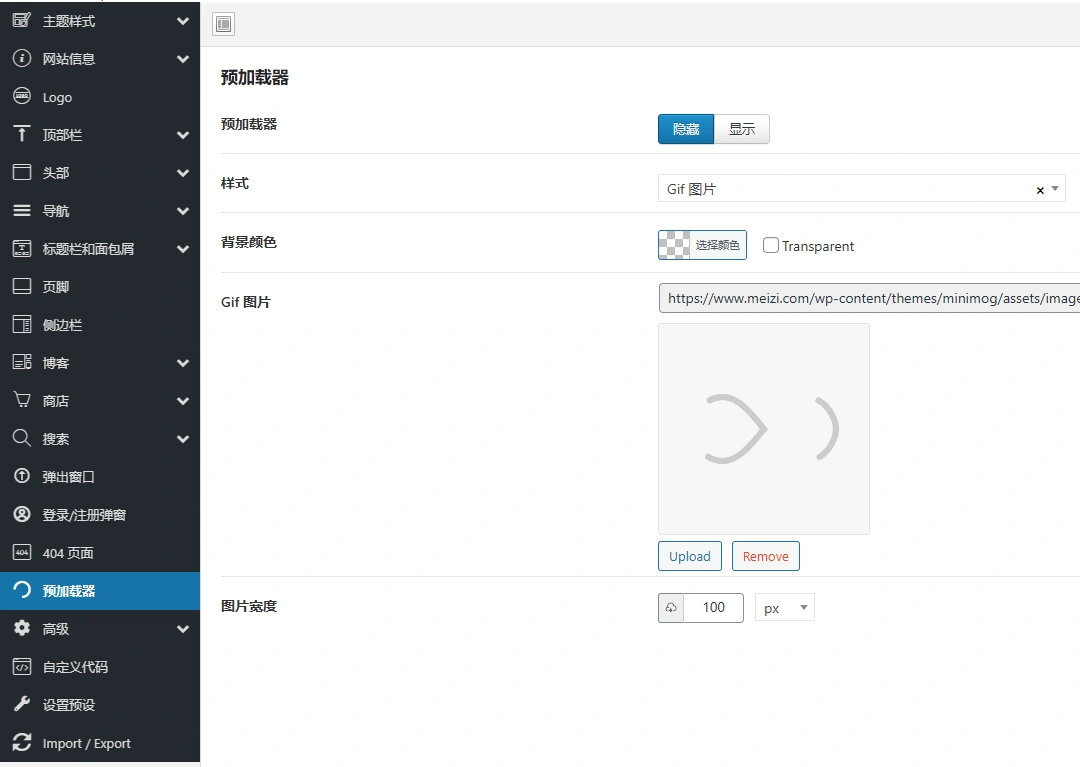1080x767 pixels.
Task: Keep preloader hidden by clicking 隐藏
Action: tap(686, 128)
